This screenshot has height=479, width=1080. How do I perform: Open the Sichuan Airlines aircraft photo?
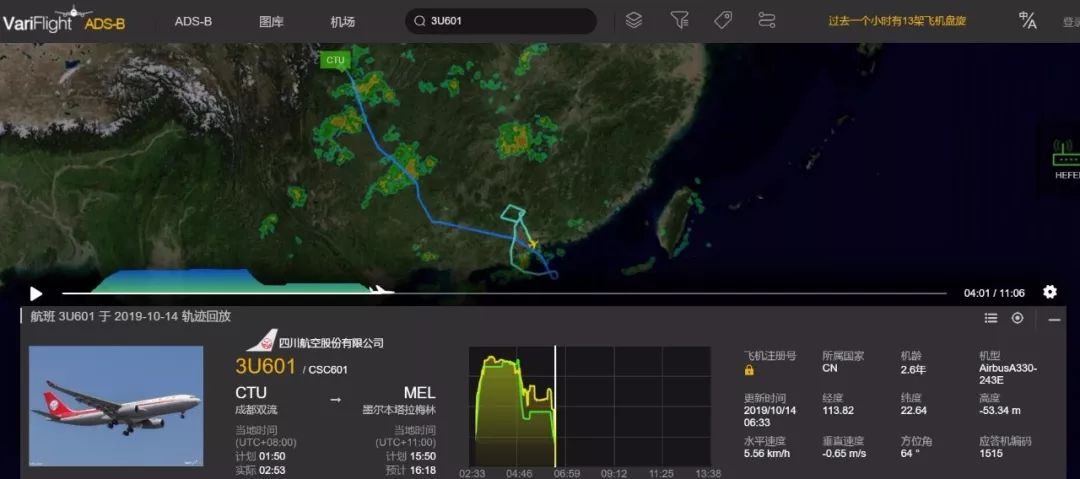click(116, 405)
